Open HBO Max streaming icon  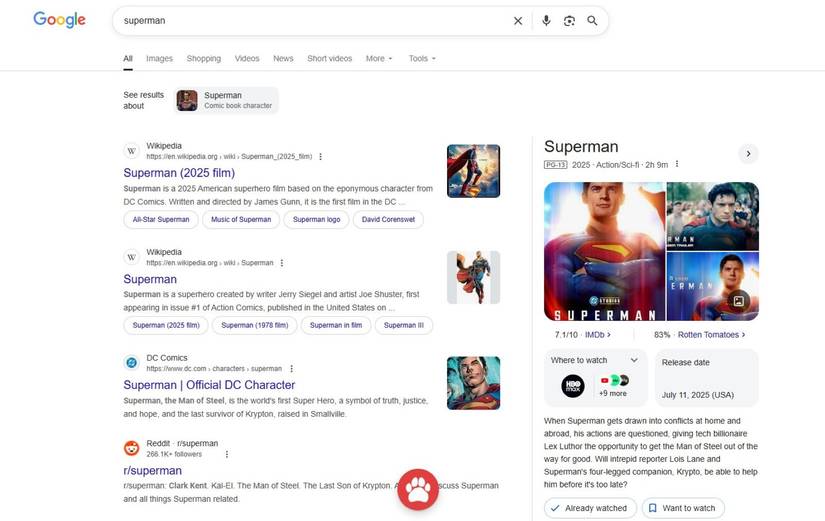coord(572,386)
